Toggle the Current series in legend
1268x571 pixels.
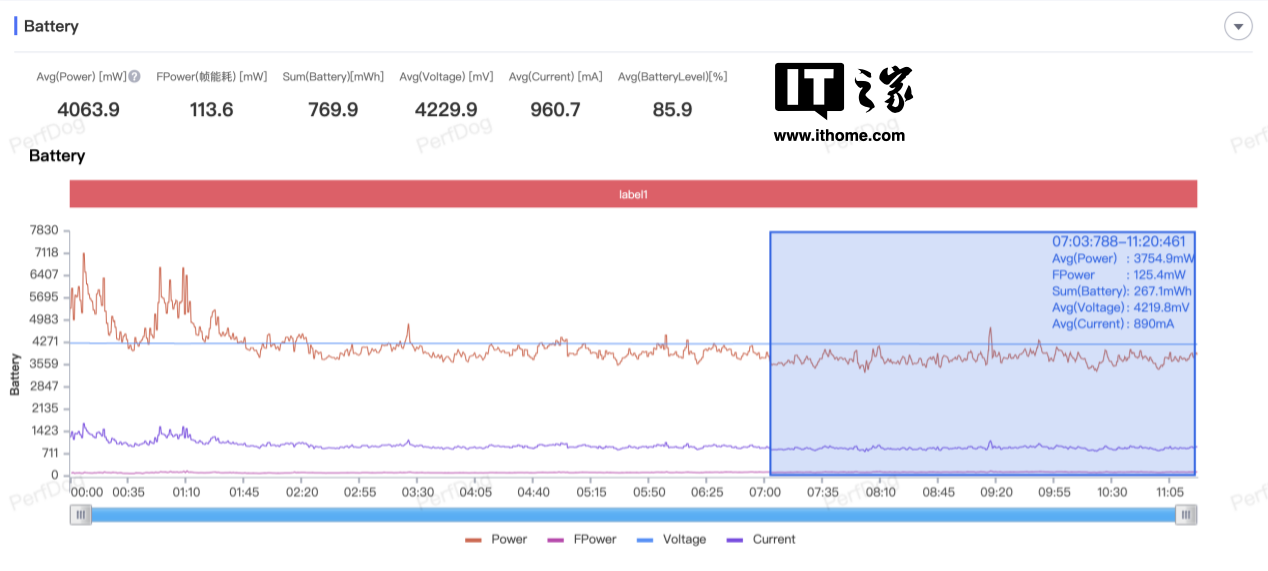coord(760,539)
